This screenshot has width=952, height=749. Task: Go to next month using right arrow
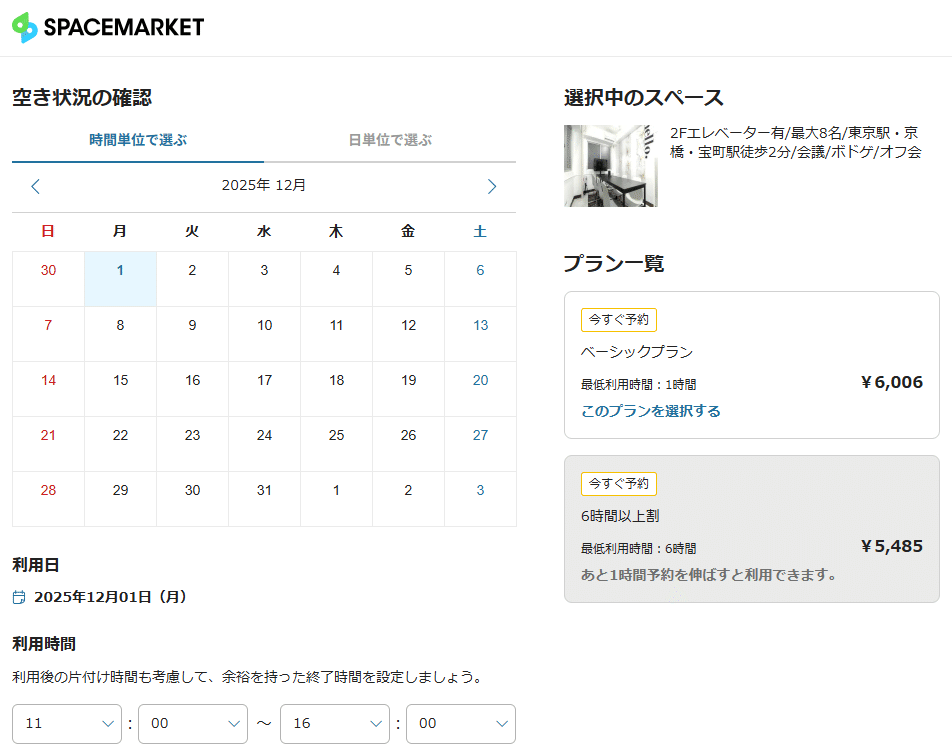[491, 186]
